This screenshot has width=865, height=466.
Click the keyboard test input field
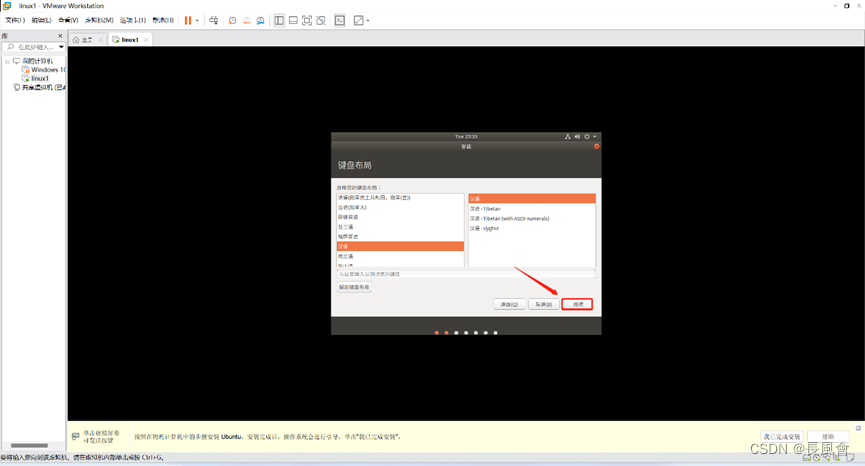click(466, 274)
